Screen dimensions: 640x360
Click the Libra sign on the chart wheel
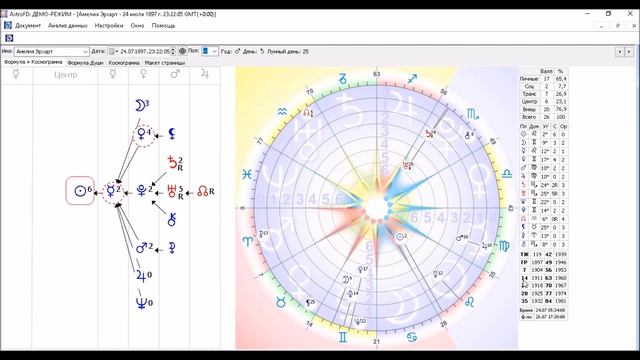(507, 174)
